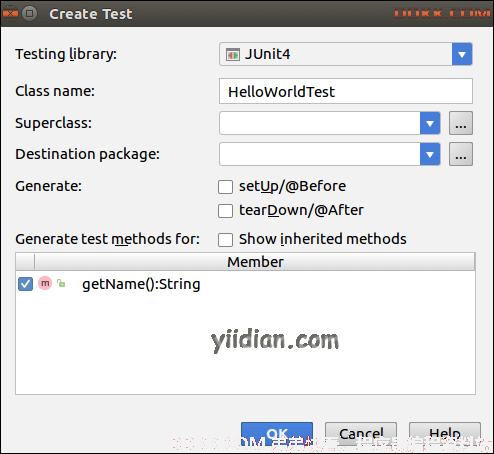Select the getName():String row
Viewport: 494px width, 454px height.
[x=245, y=284]
